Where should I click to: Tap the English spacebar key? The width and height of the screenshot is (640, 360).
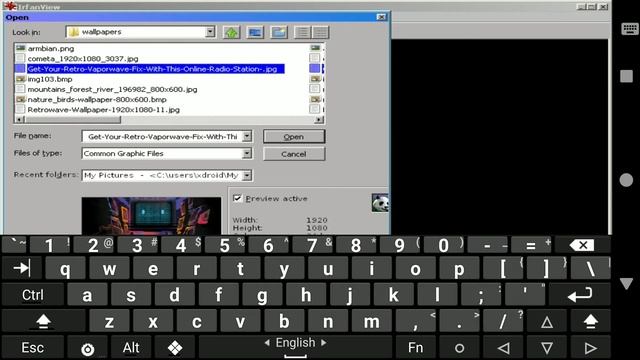coord(295,347)
